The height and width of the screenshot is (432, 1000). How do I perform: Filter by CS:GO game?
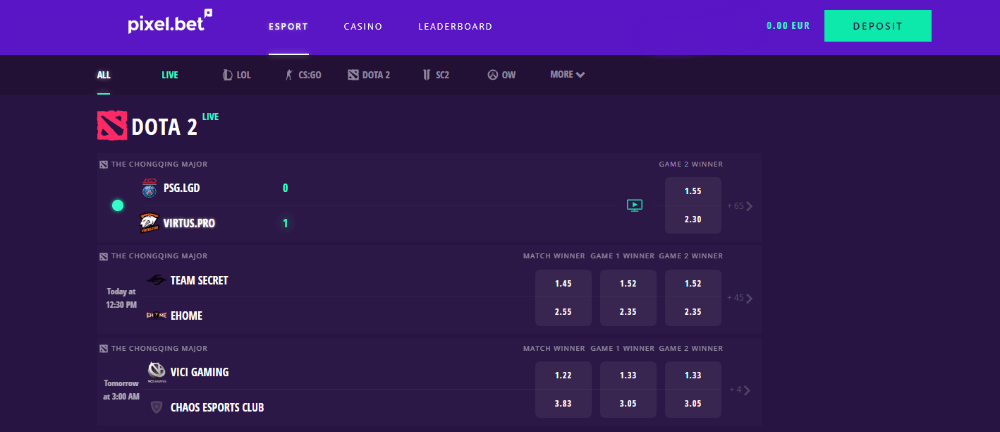302,75
